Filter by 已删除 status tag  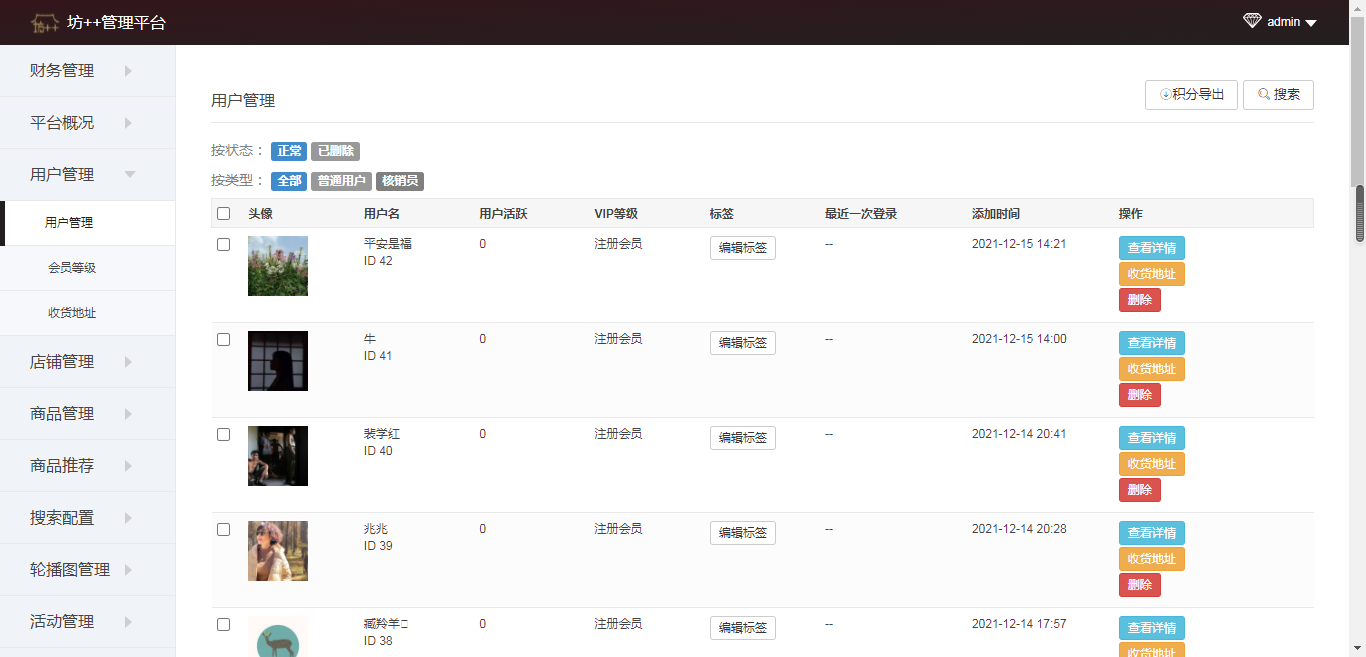(x=335, y=151)
